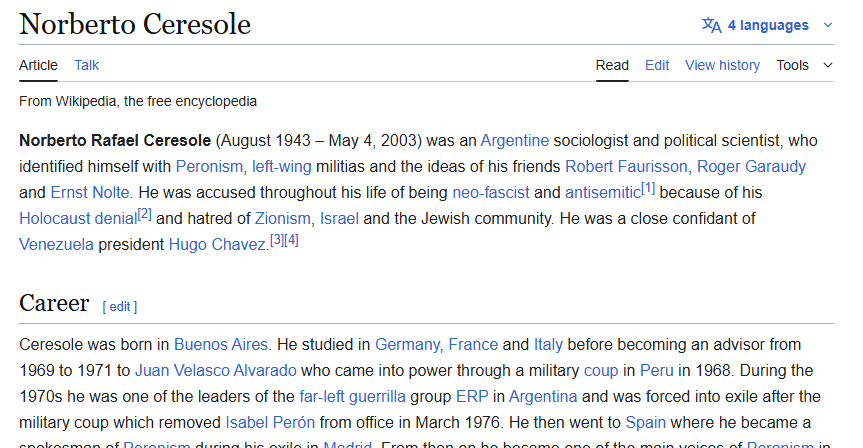Open the View history tab
863x448 pixels.
pyautogui.click(x=722, y=65)
